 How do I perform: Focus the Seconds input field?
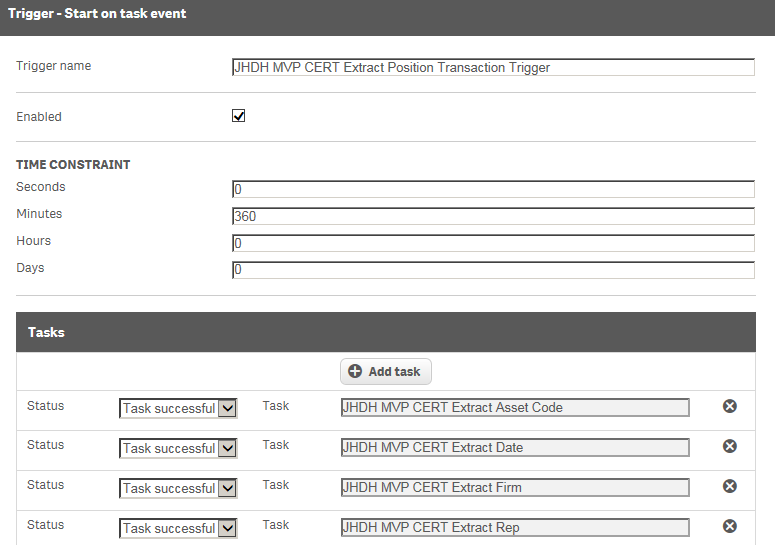coord(493,189)
